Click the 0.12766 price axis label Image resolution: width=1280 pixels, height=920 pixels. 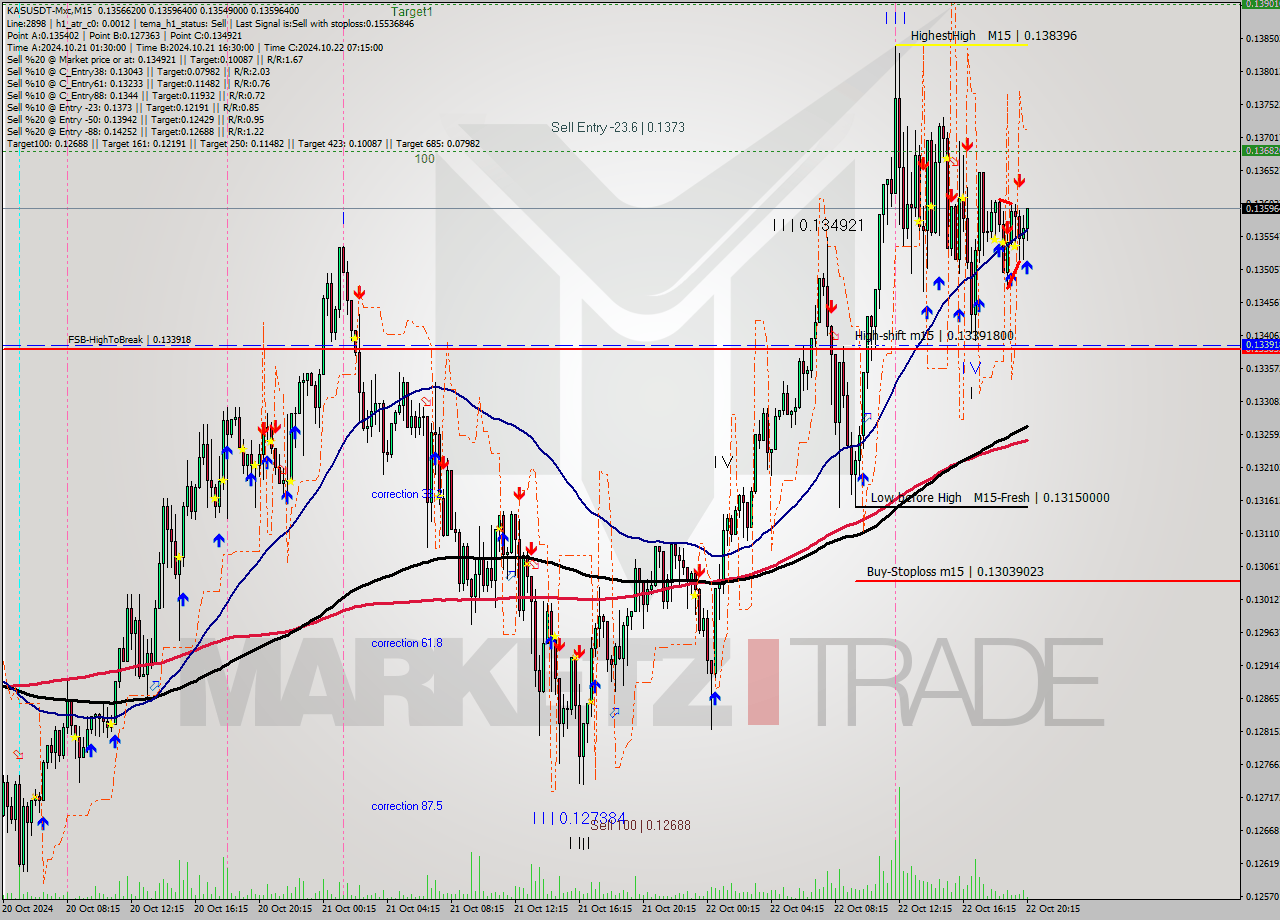pos(1262,765)
